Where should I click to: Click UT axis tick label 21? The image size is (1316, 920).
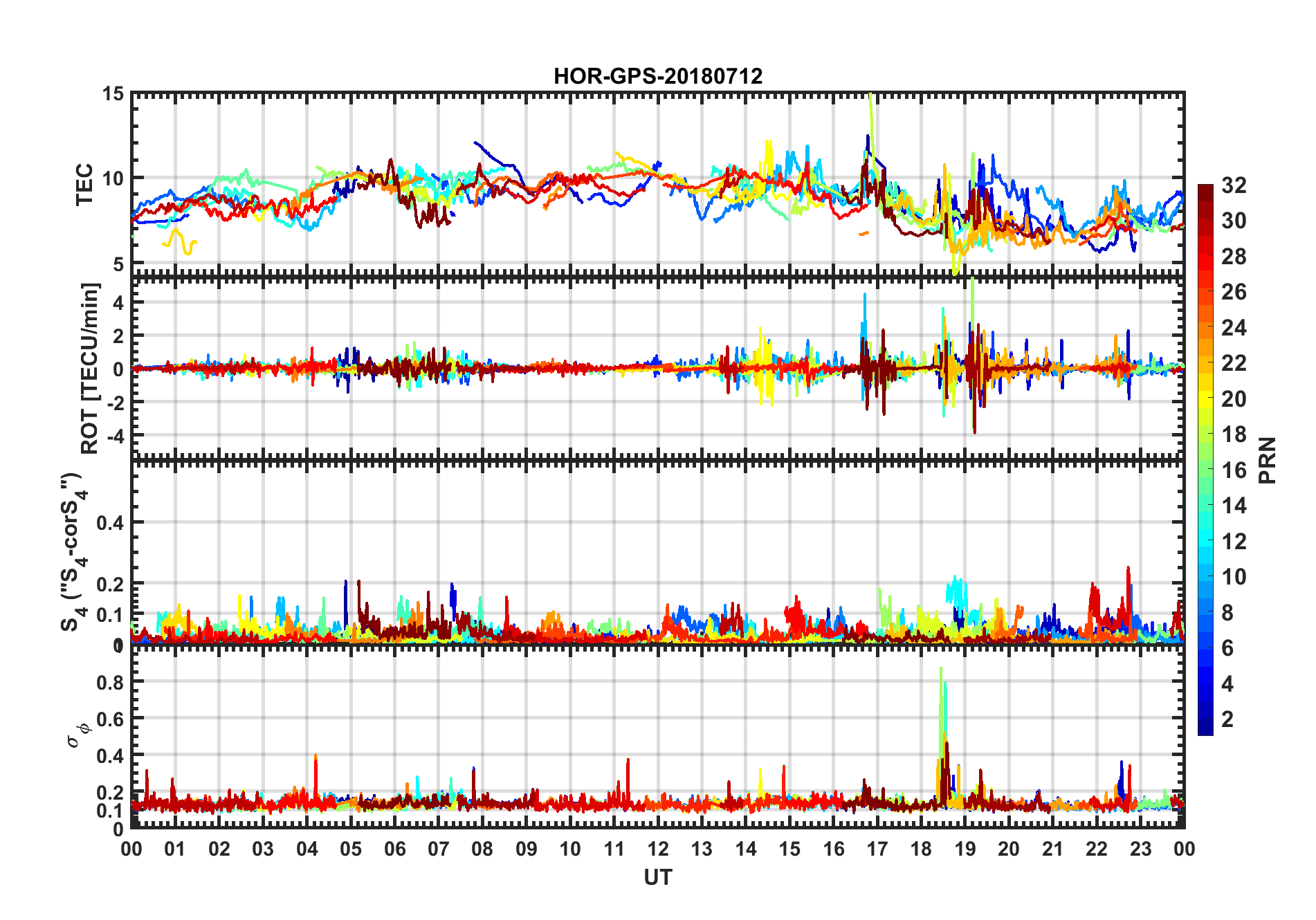(x=1053, y=849)
